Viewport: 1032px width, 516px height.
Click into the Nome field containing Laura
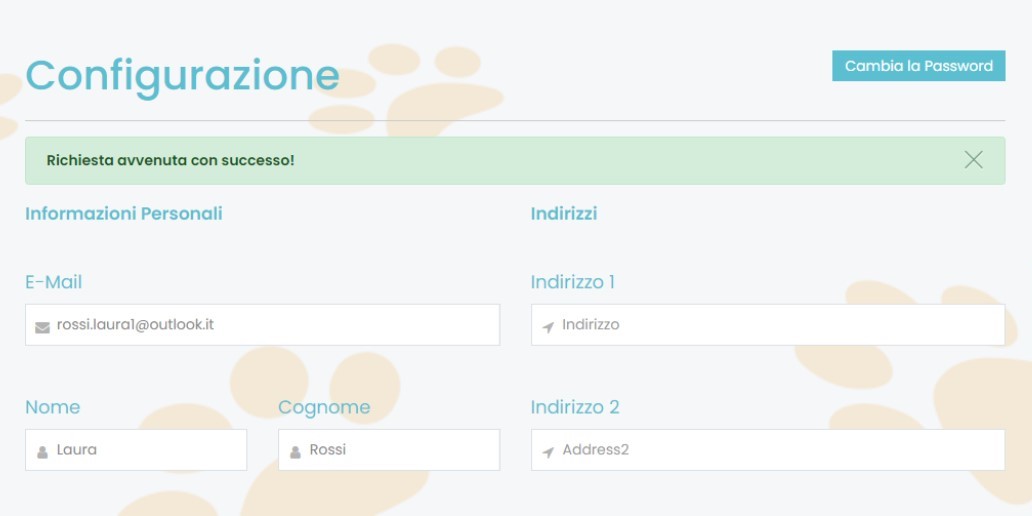pos(145,450)
